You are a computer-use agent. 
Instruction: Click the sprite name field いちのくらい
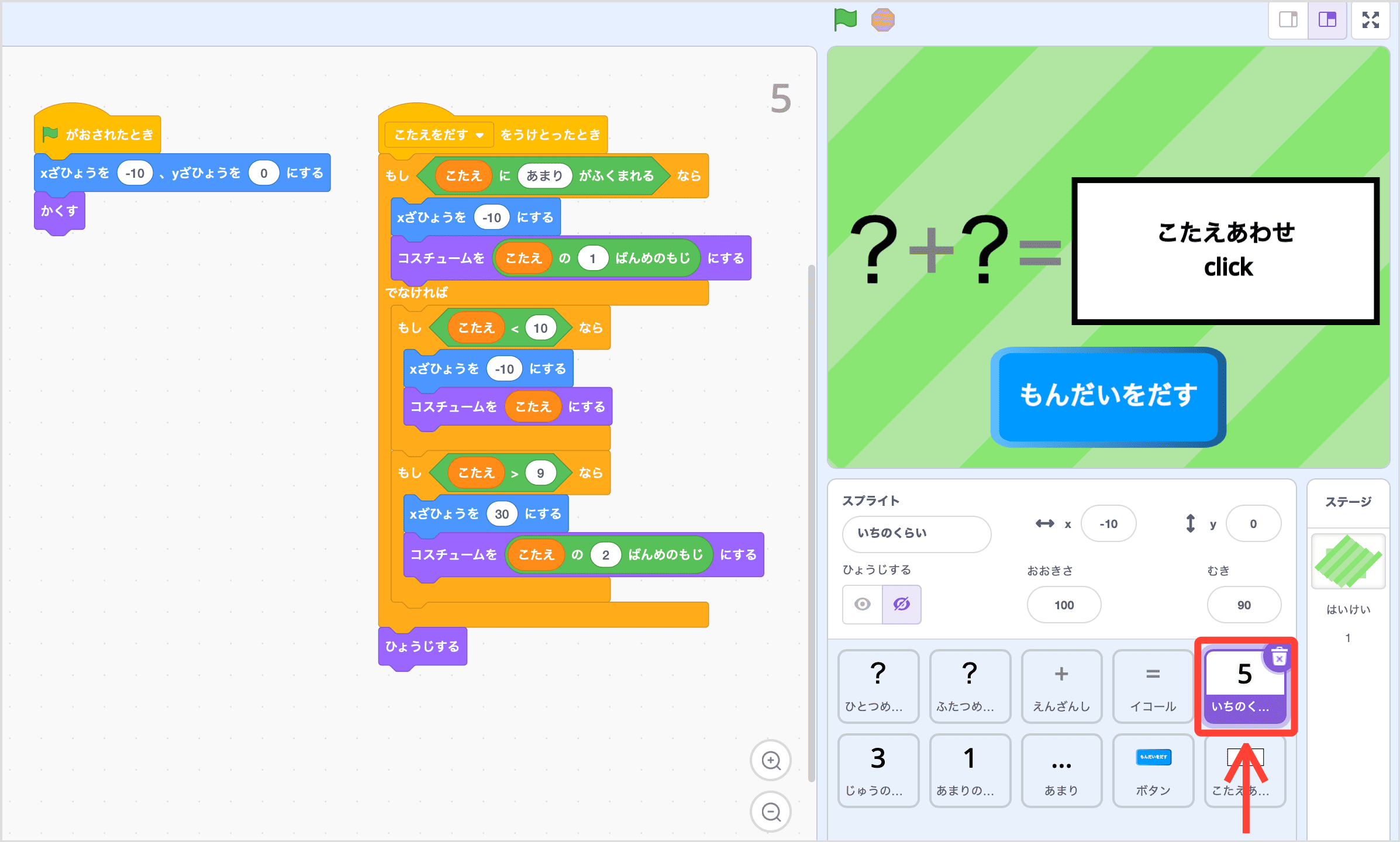click(x=916, y=534)
